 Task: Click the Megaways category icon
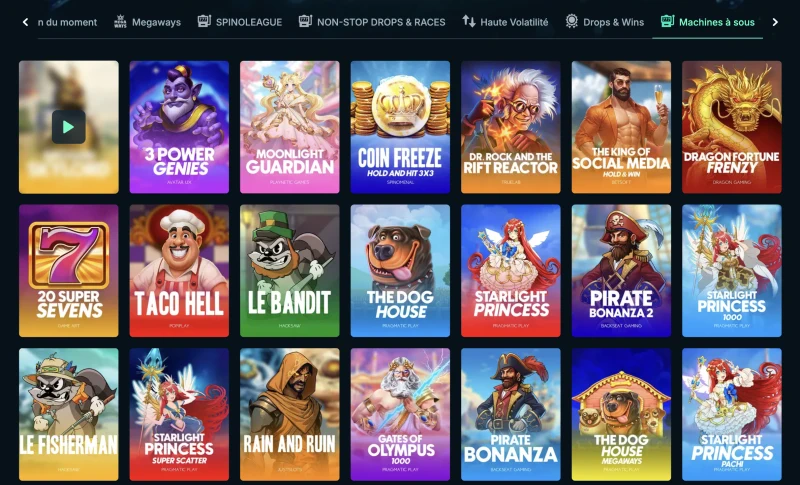[x=120, y=22]
